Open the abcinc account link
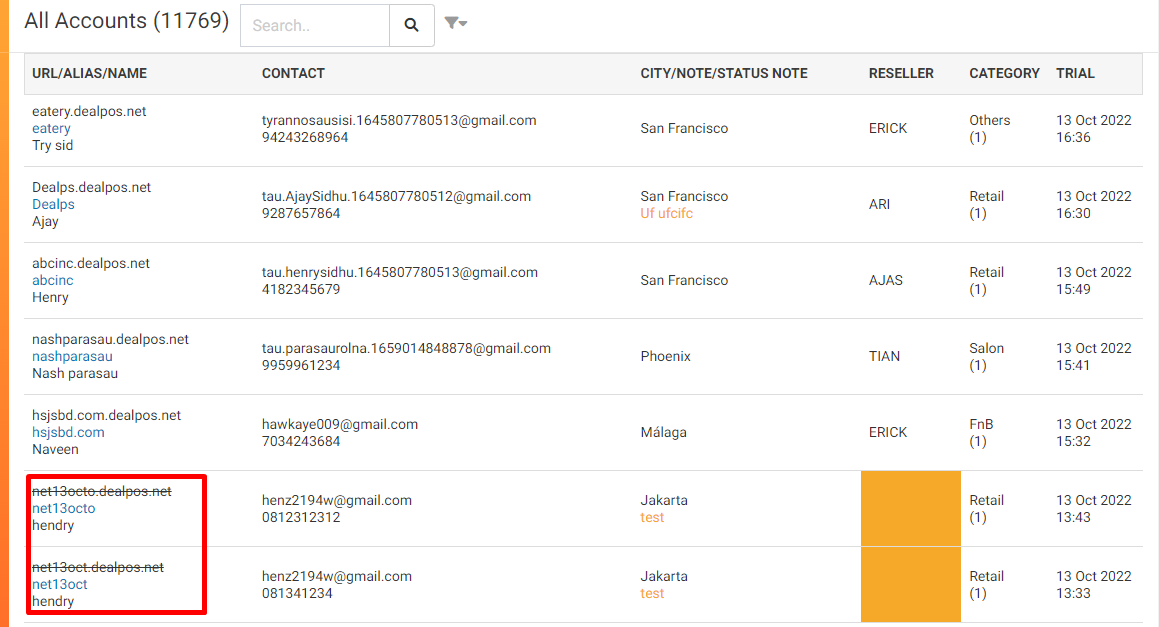This screenshot has height=627, width=1159. point(52,281)
